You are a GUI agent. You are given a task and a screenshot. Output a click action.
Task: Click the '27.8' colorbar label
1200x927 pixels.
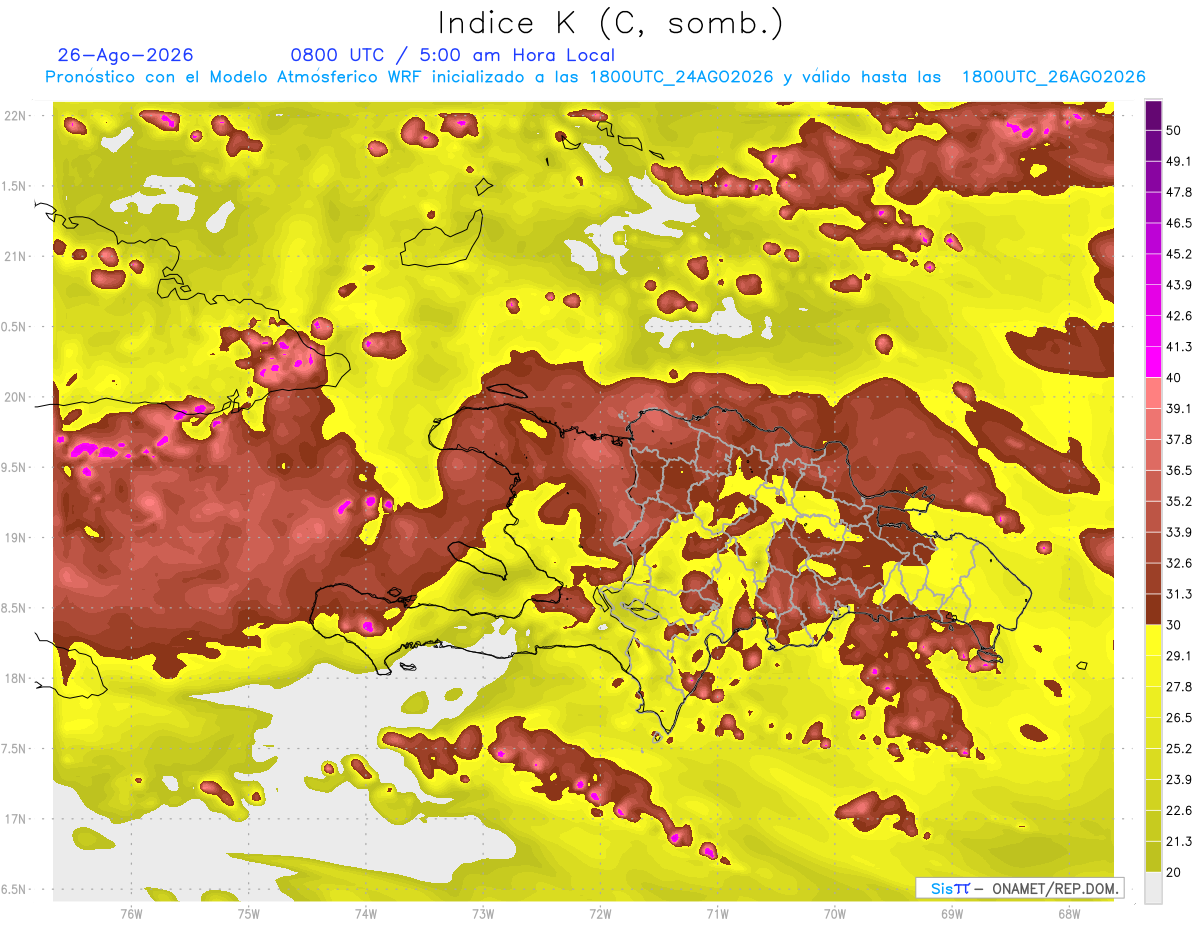(x=1179, y=686)
